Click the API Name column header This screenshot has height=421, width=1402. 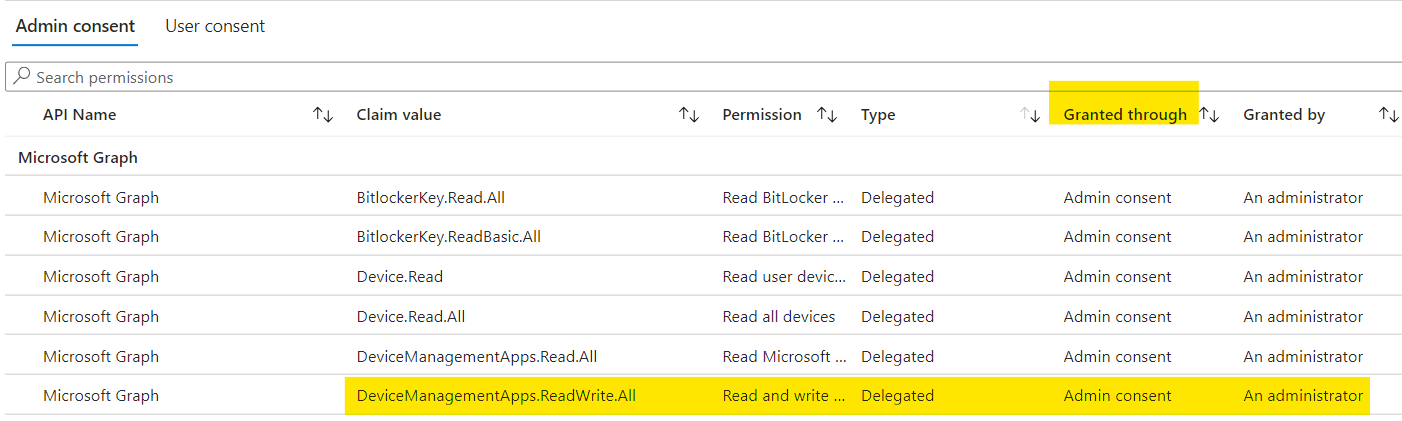[79, 115]
